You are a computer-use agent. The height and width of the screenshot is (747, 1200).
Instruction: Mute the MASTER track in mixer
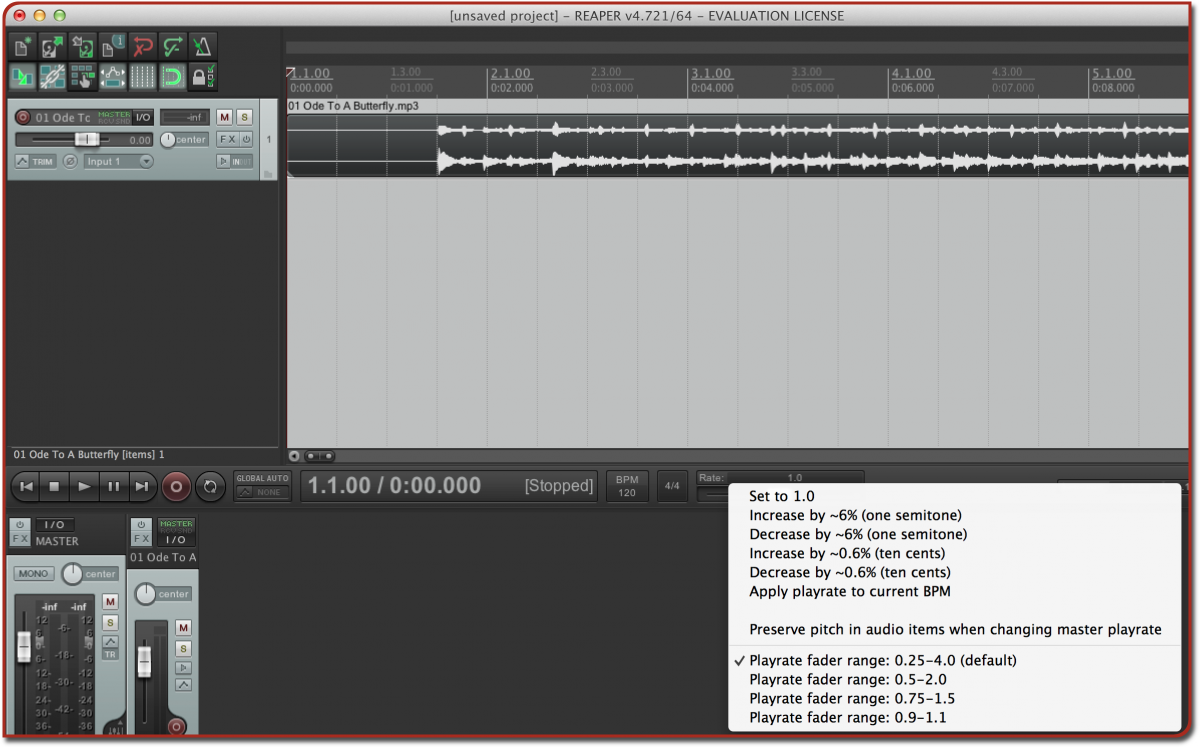110,602
